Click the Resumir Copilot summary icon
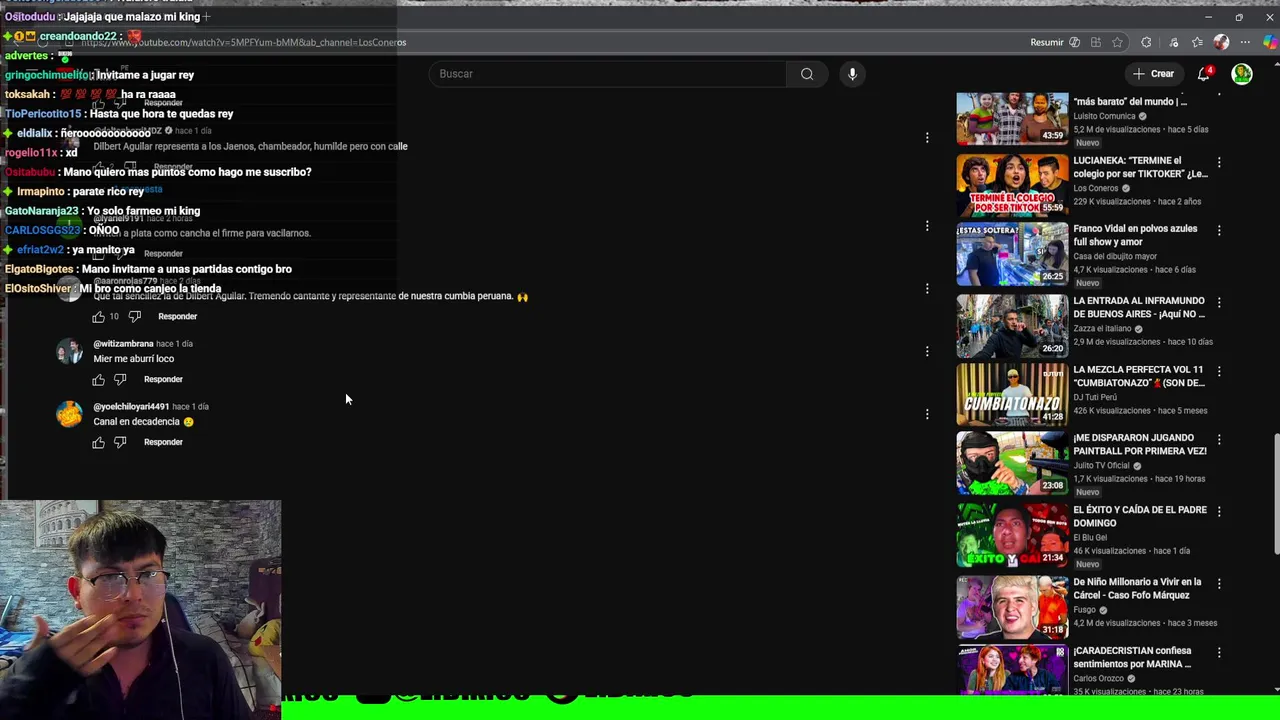The width and height of the screenshot is (1280, 720). [1074, 42]
